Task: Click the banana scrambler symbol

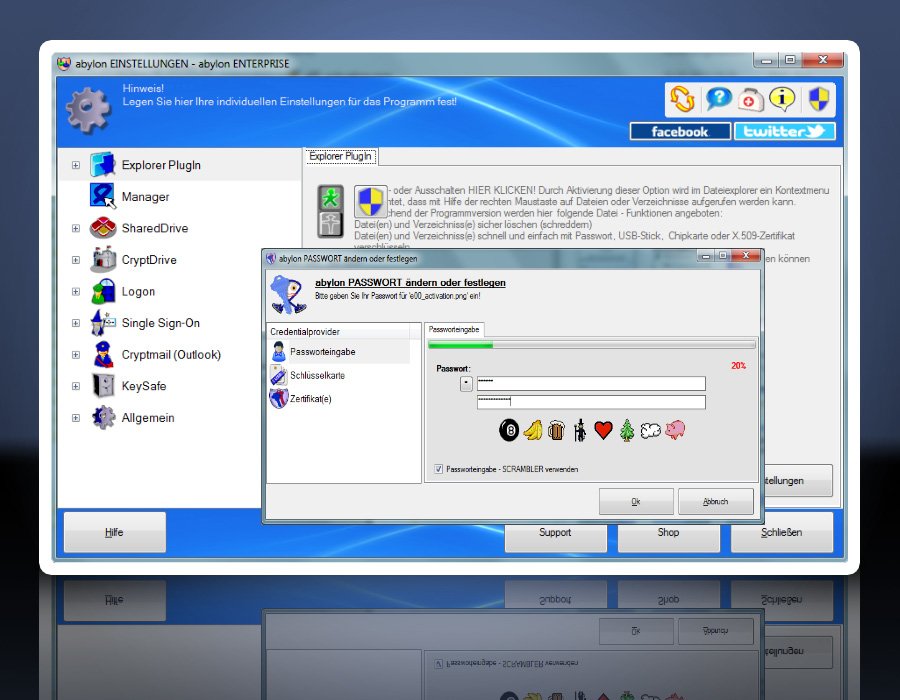Action: tap(533, 430)
